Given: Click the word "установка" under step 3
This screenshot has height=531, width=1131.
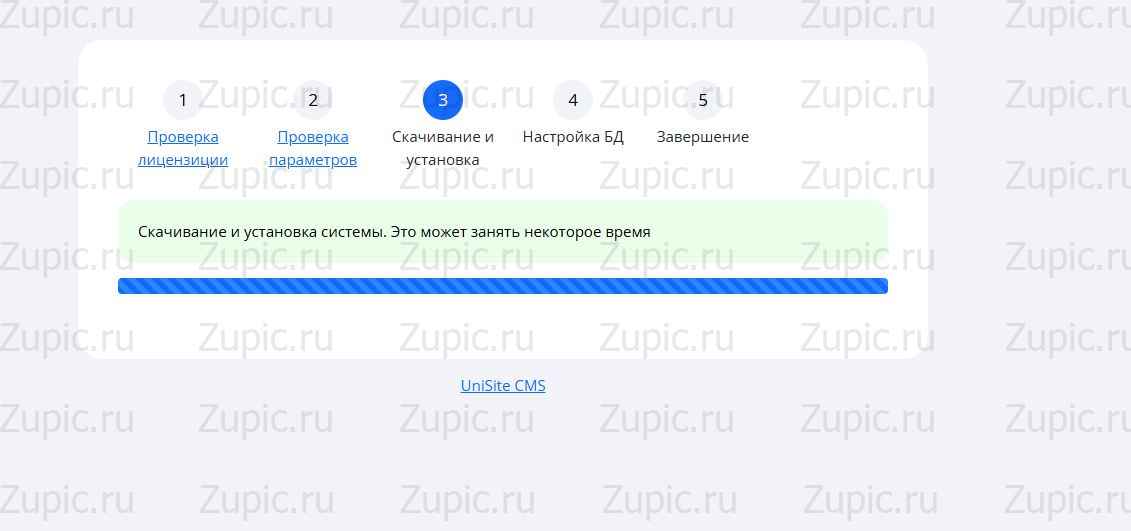Looking at the screenshot, I should [443, 160].
